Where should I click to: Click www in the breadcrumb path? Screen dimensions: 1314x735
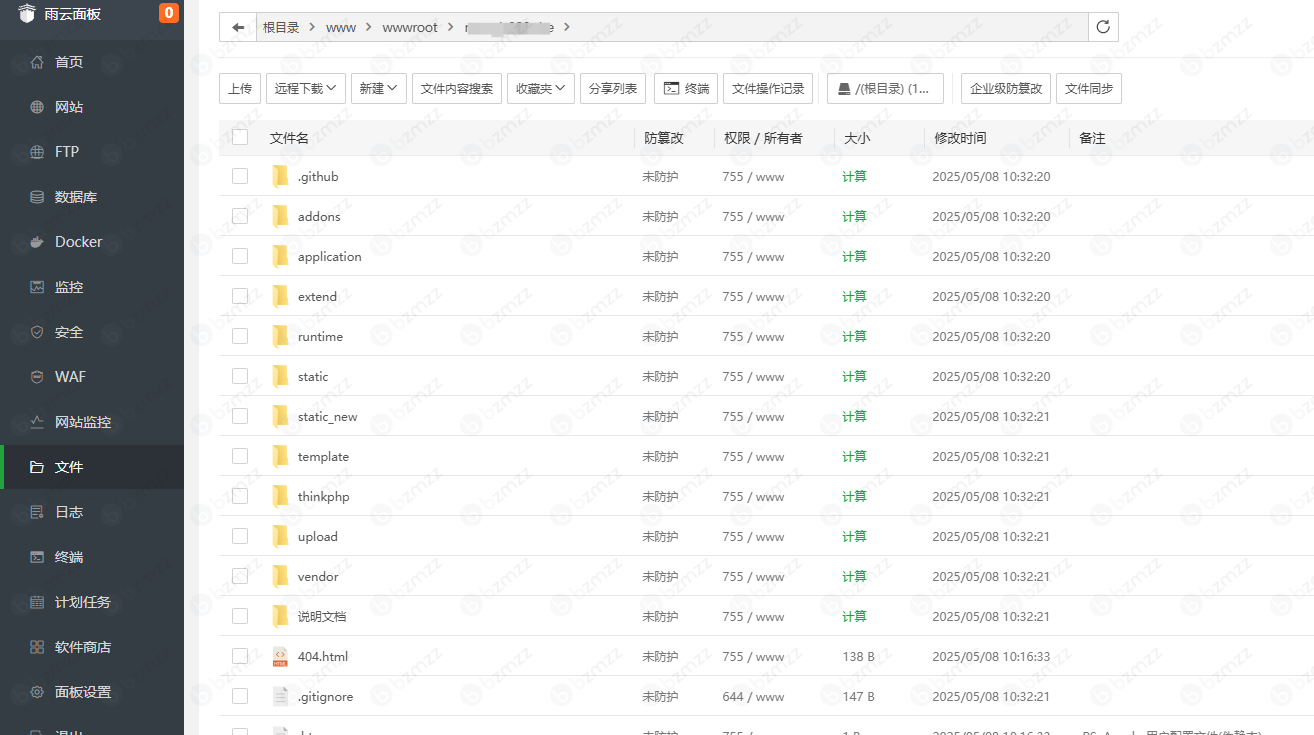(341, 27)
